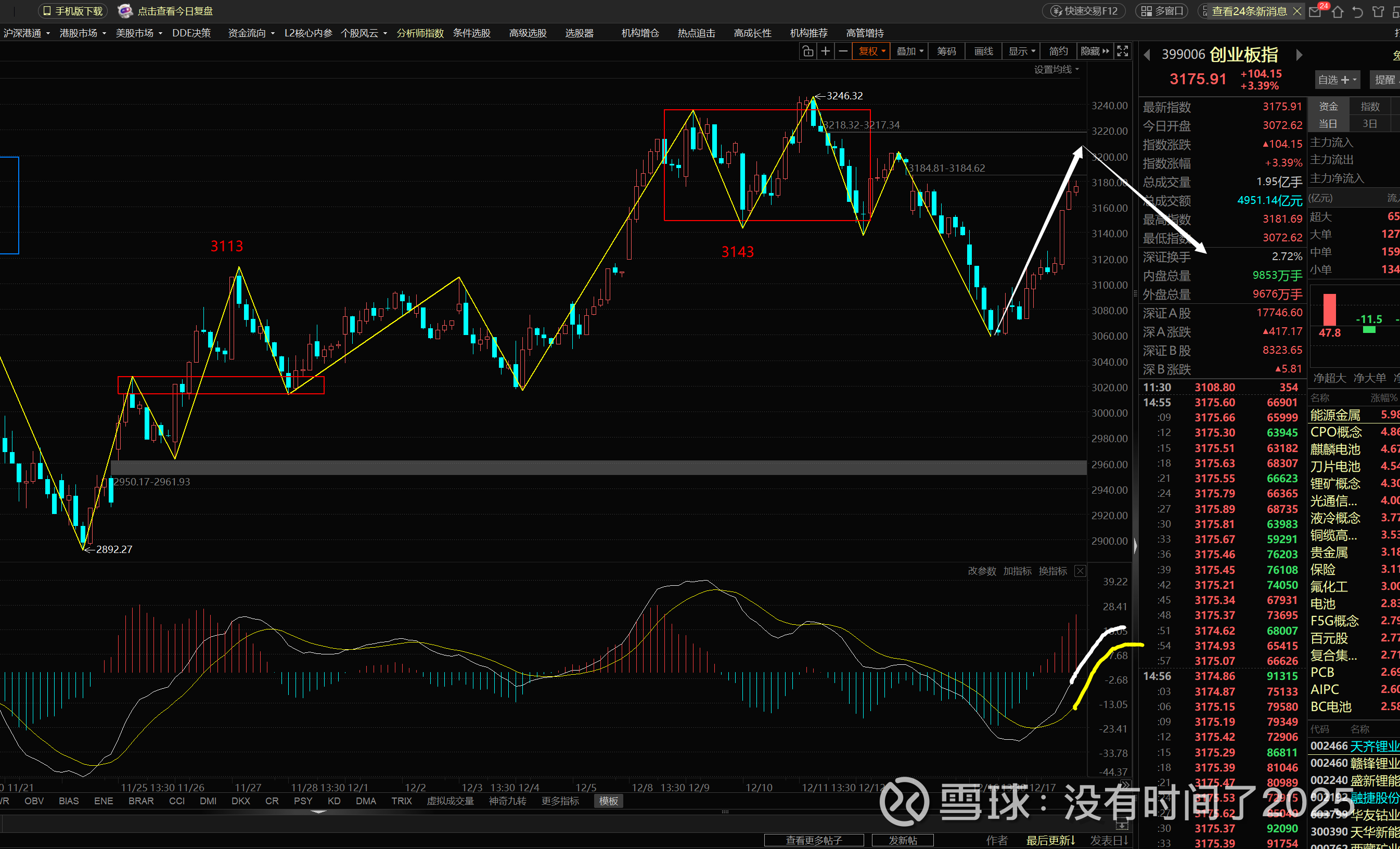Toggle fullscreen chart icon

1123,51
